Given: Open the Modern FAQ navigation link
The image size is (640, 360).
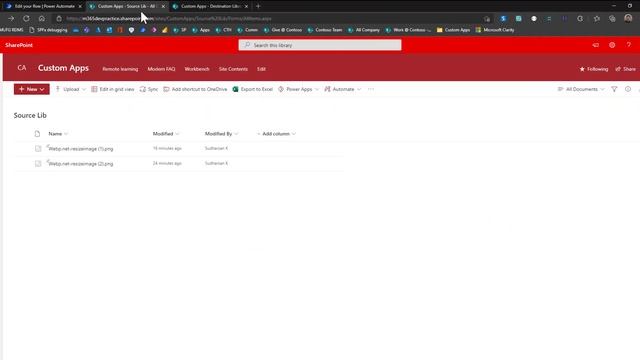Looking at the screenshot, I should [x=161, y=69].
